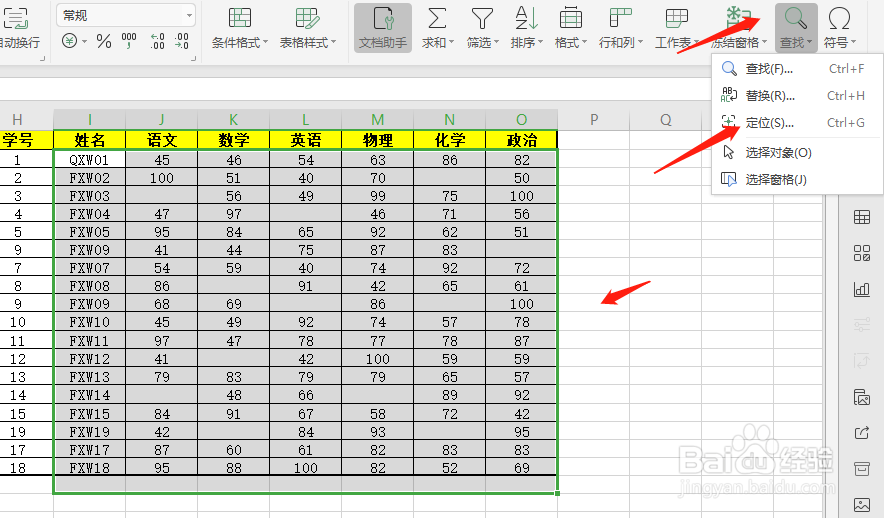Click the 冻结窗格 freeze panes icon
Screen dimensions: 884x518
(x=738, y=19)
